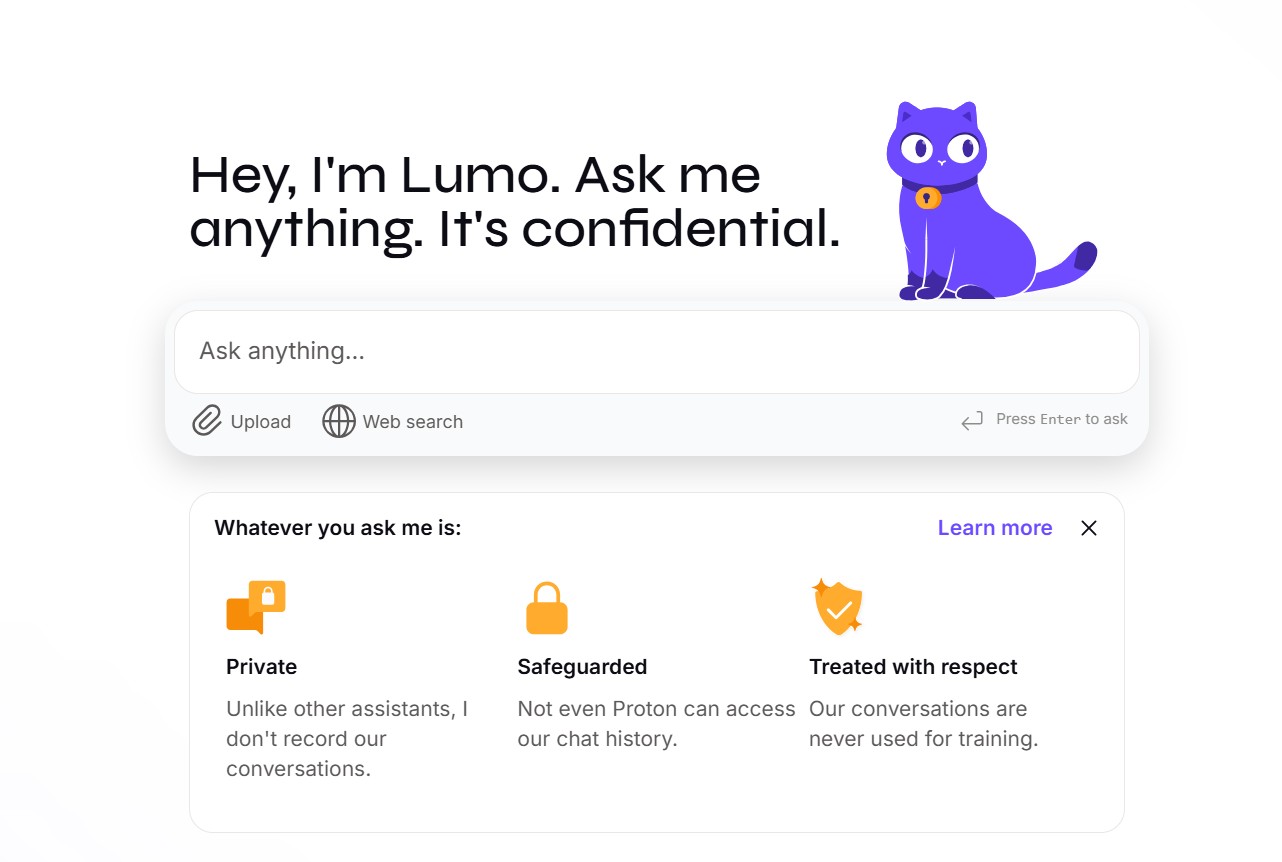
Task: Select the Upload button label
Action: pos(261,422)
